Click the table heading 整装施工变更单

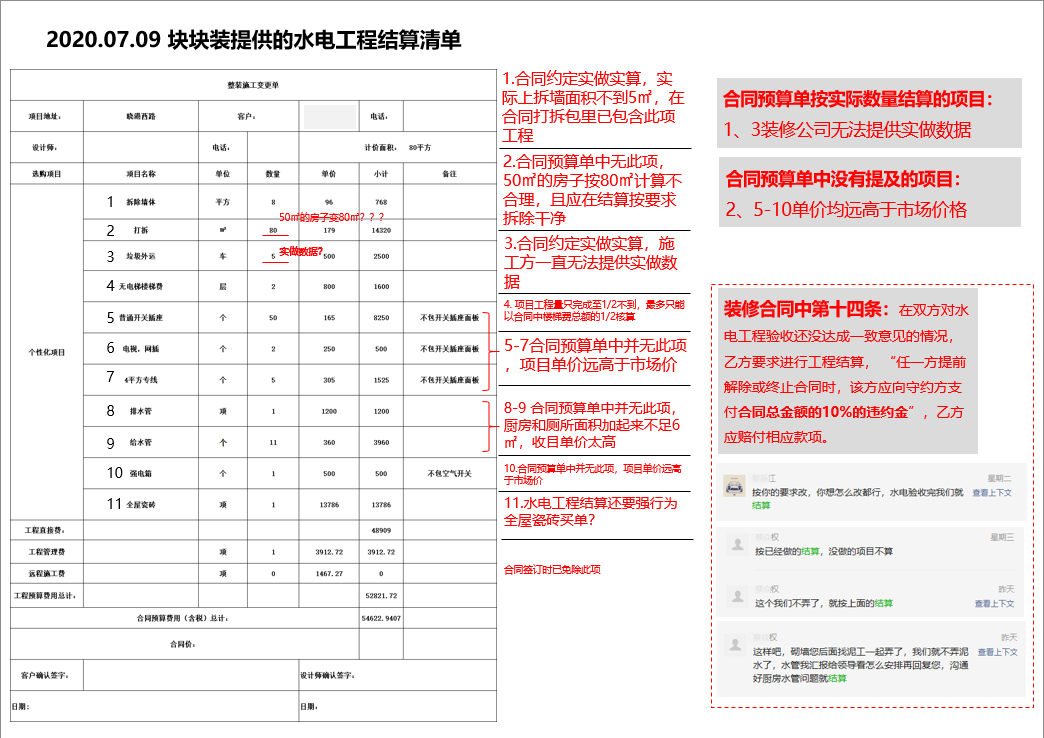click(x=253, y=85)
